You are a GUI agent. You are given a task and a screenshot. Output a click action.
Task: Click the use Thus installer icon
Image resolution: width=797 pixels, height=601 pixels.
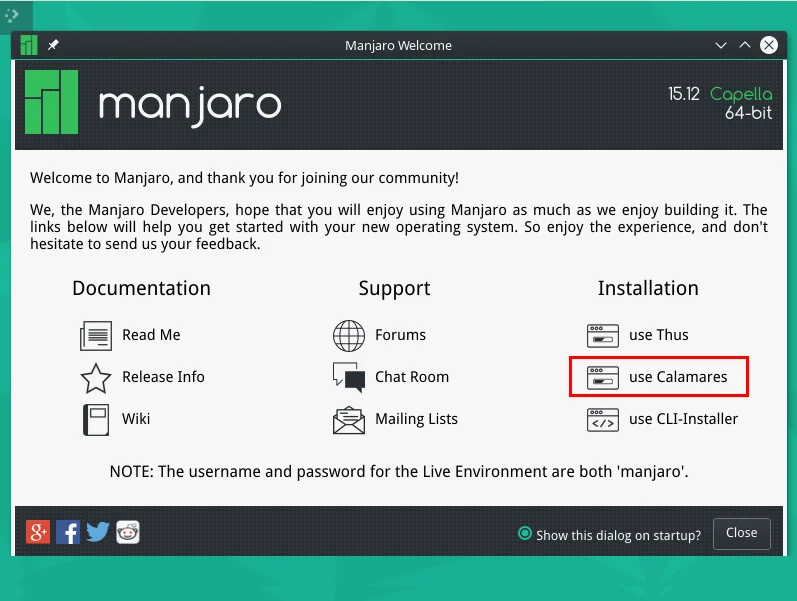pos(603,336)
